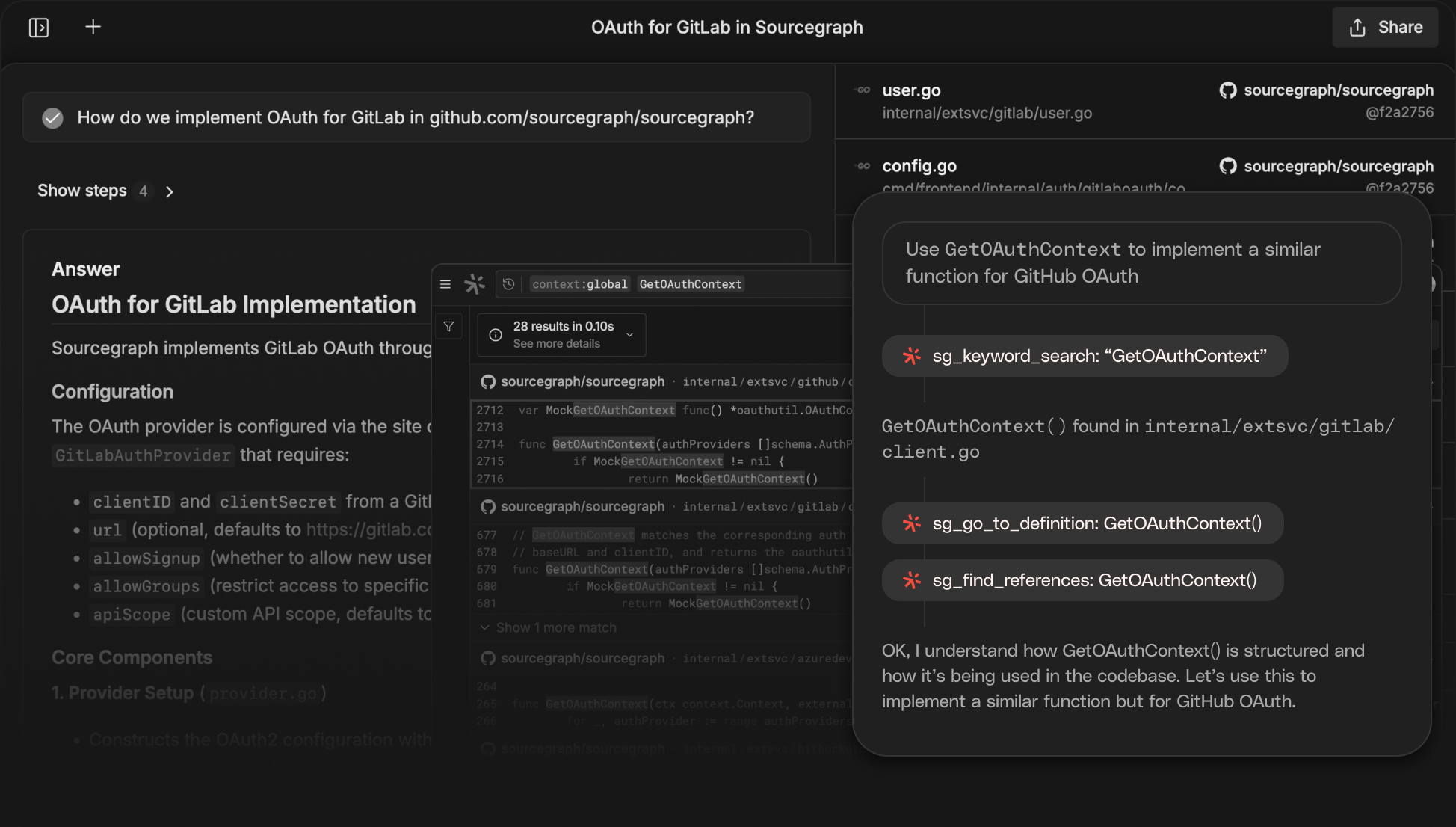Click sg_keyword_search GetOAuthContext step

click(1085, 356)
